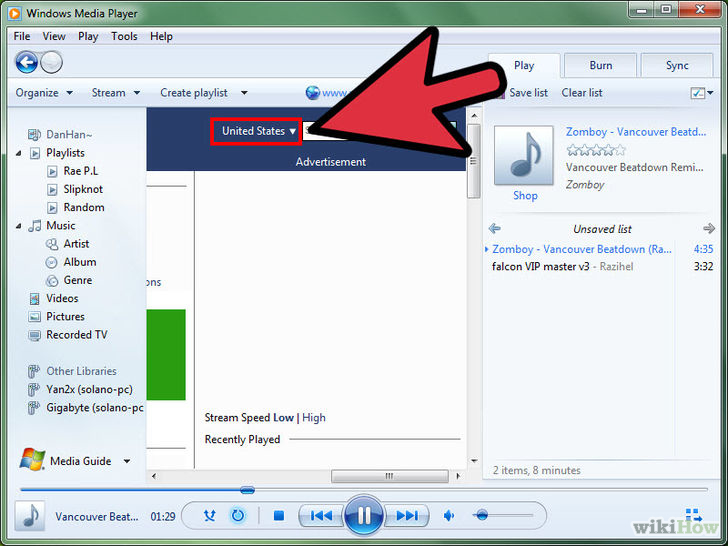Open the Videos library
Image resolution: width=728 pixels, height=546 pixels.
(x=62, y=298)
